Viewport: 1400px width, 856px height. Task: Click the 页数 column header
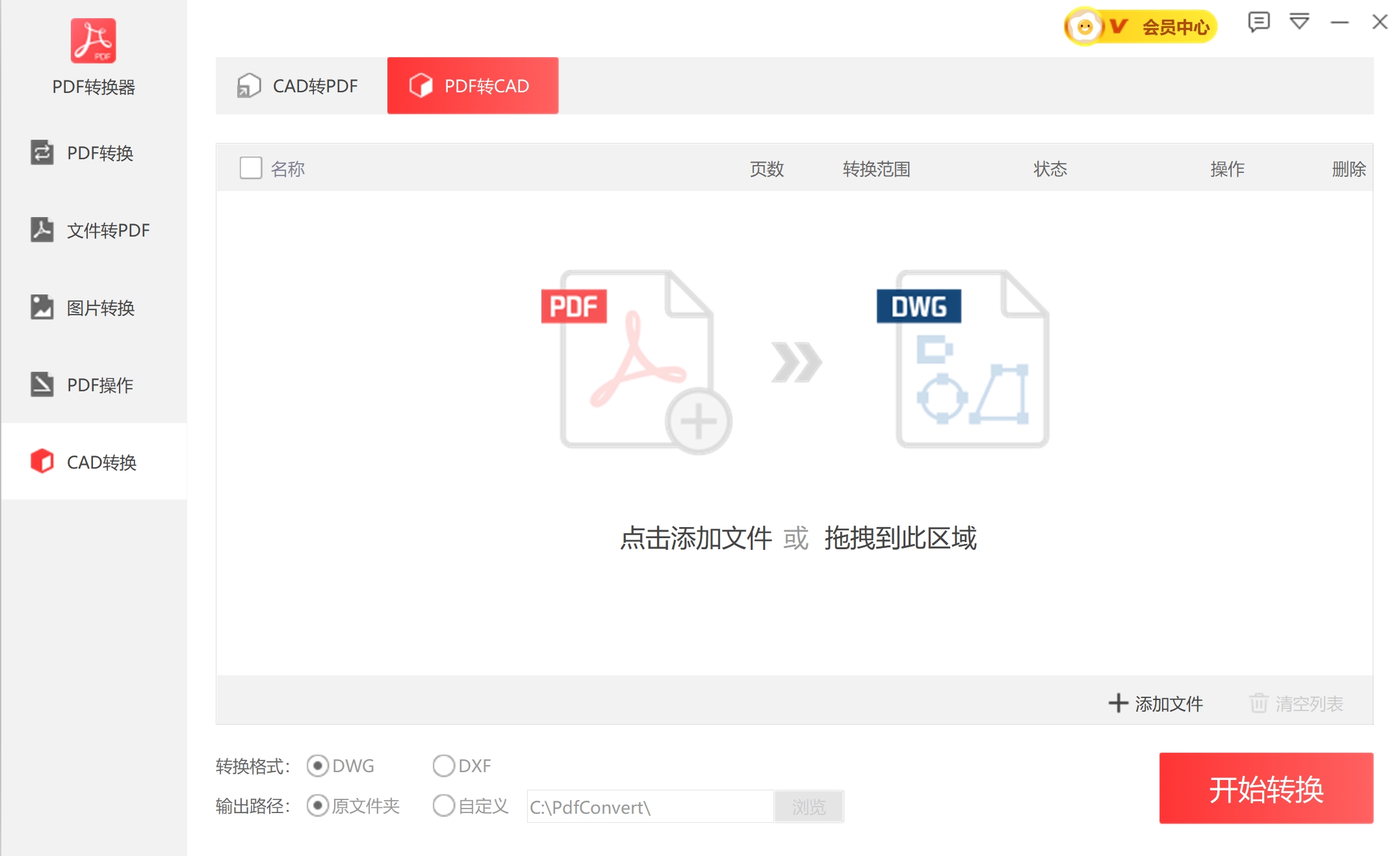coord(767,169)
